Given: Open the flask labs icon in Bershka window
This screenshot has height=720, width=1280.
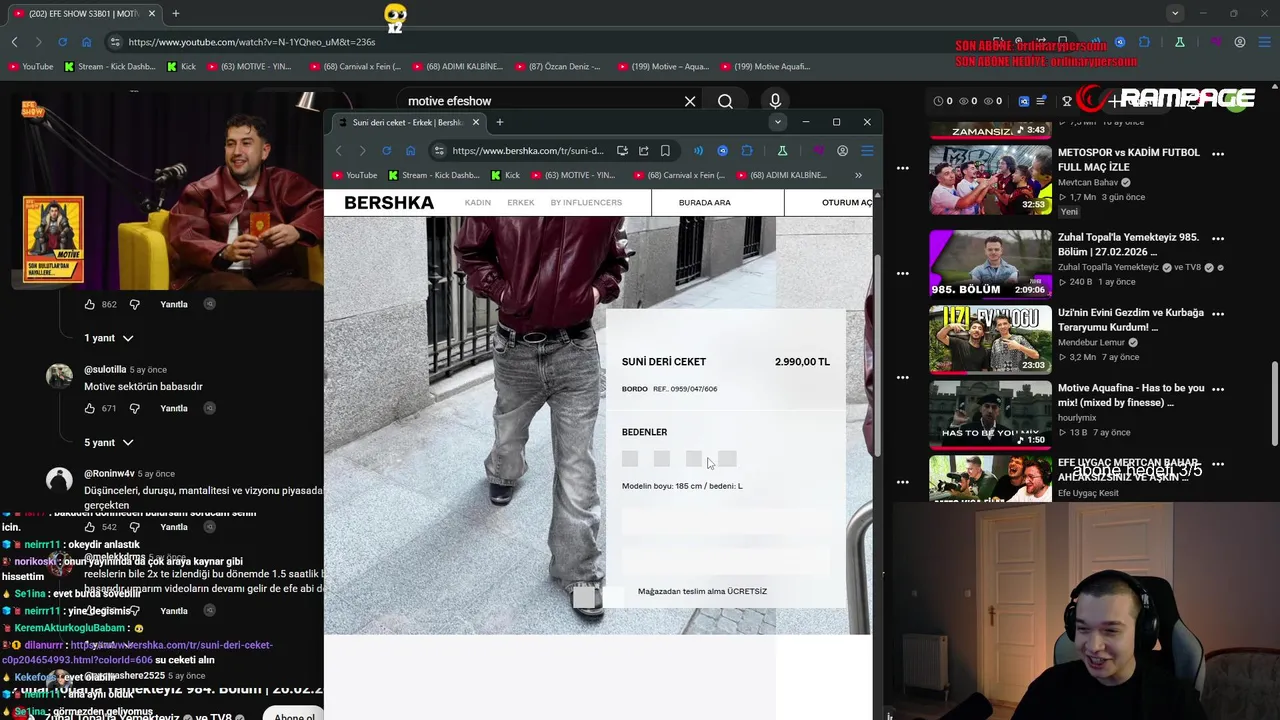Looking at the screenshot, I should point(782,151).
